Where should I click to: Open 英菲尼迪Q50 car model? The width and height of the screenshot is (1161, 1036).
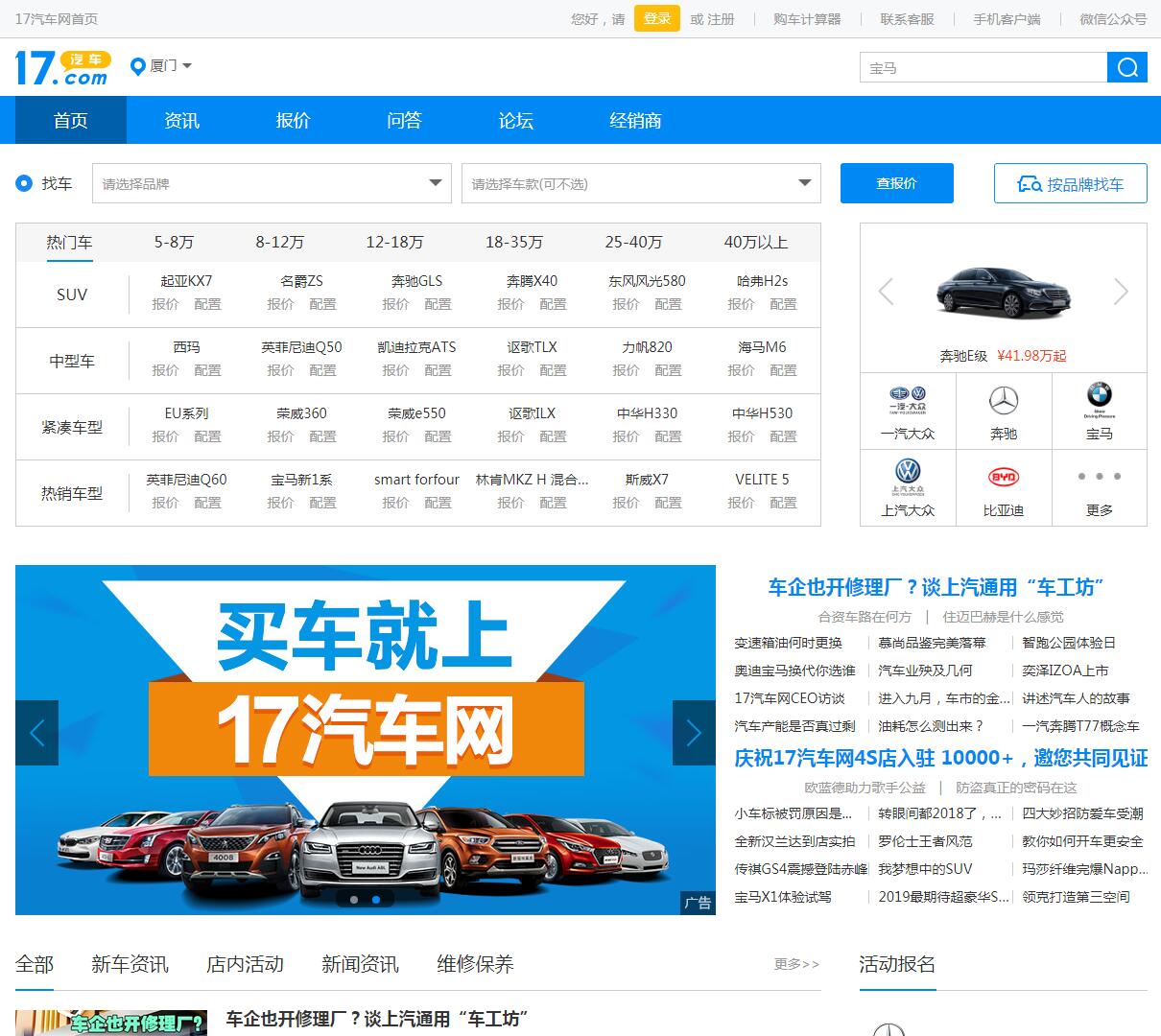pos(301,347)
